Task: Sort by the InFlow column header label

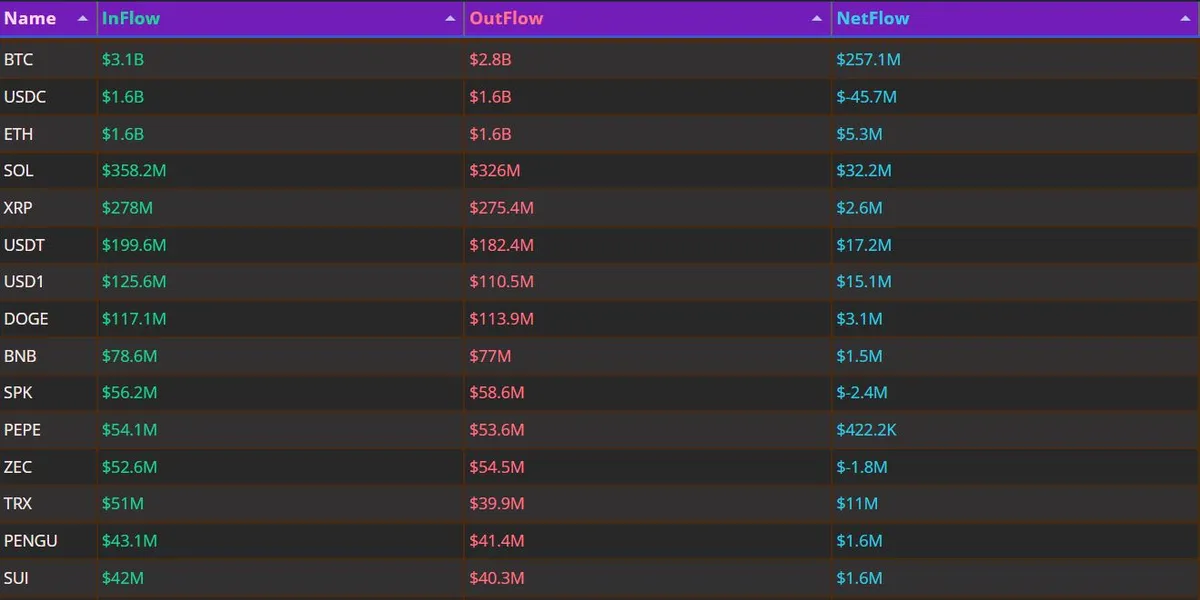Action: coord(131,18)
